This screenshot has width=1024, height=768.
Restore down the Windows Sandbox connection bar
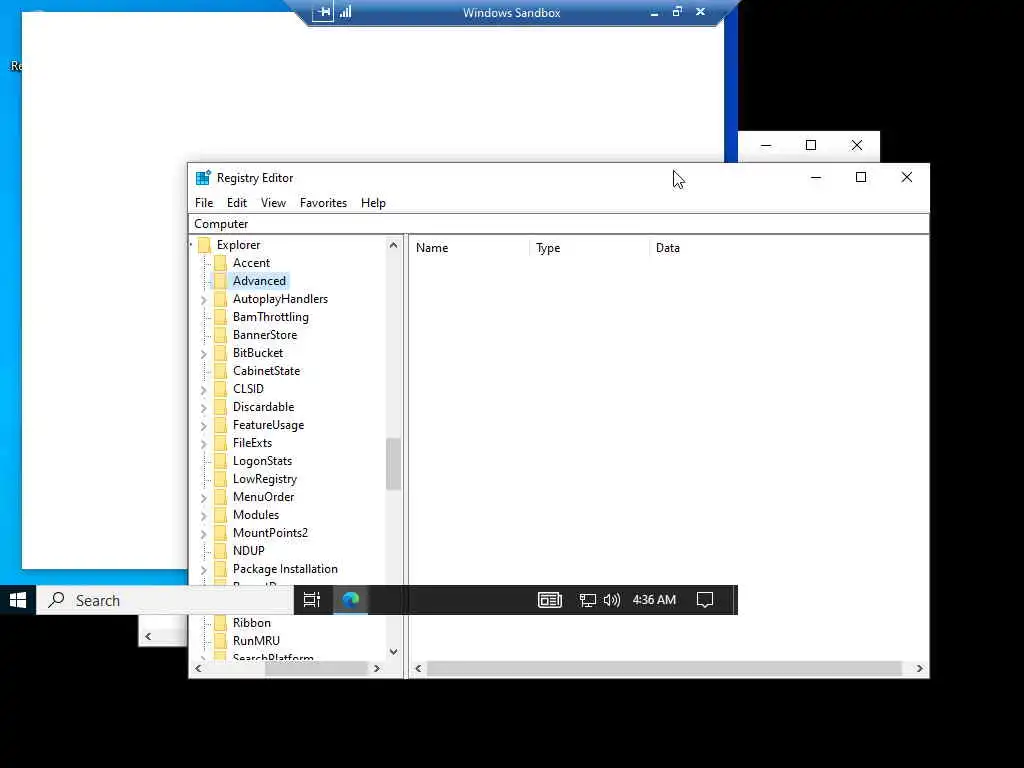677,12
